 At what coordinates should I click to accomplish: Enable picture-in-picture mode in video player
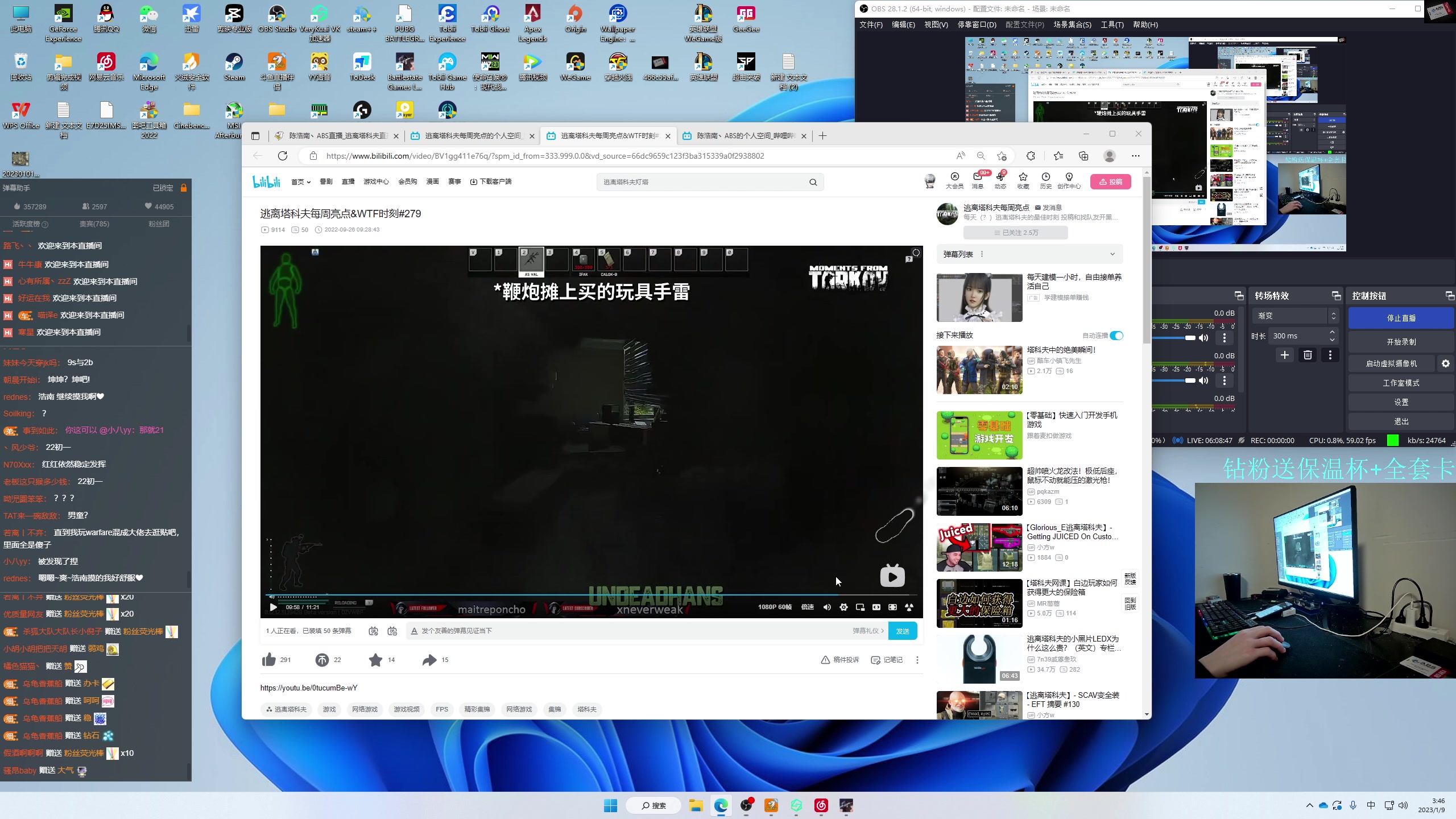(860, 607)
